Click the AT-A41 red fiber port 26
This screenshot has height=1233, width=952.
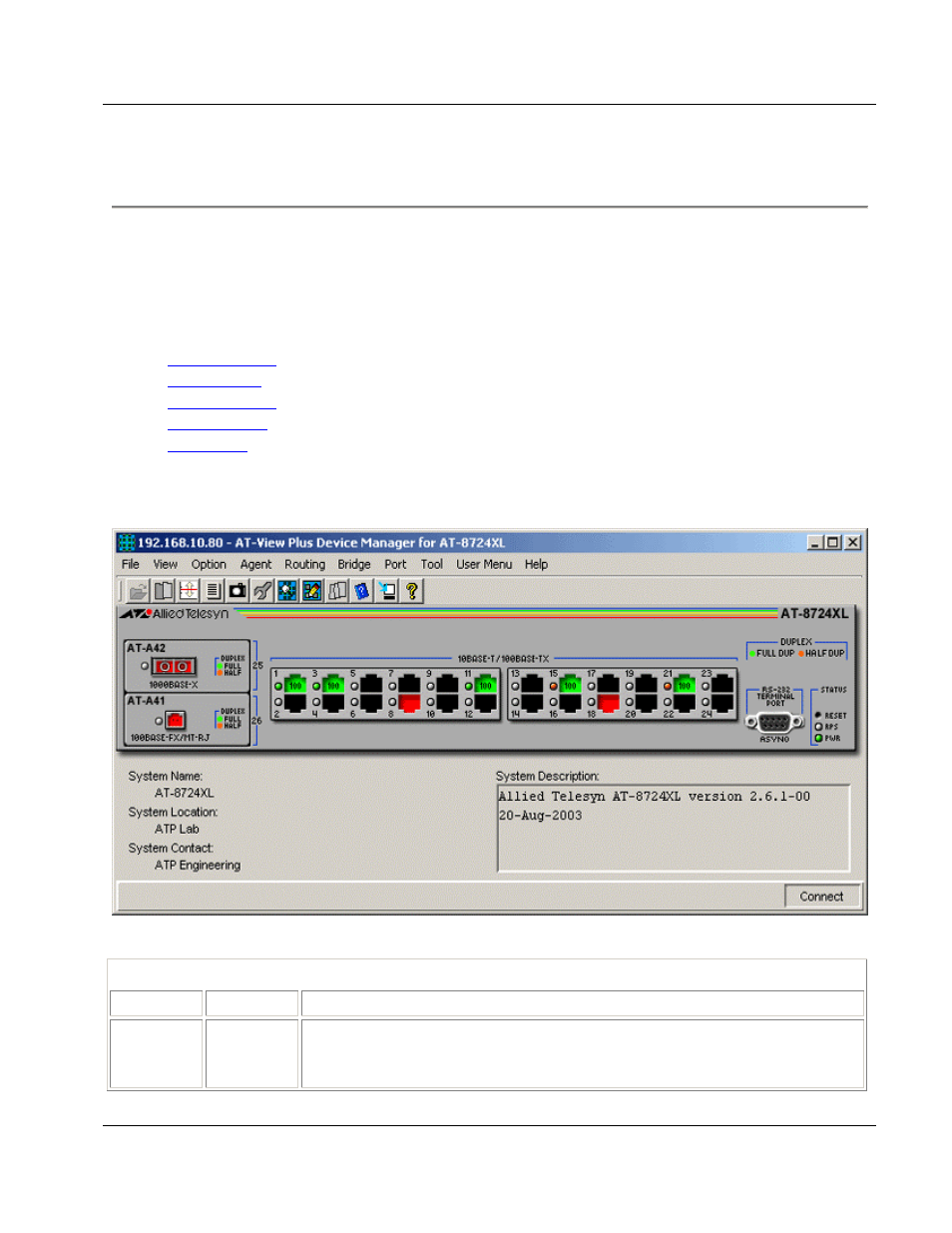tap(175, 720)
